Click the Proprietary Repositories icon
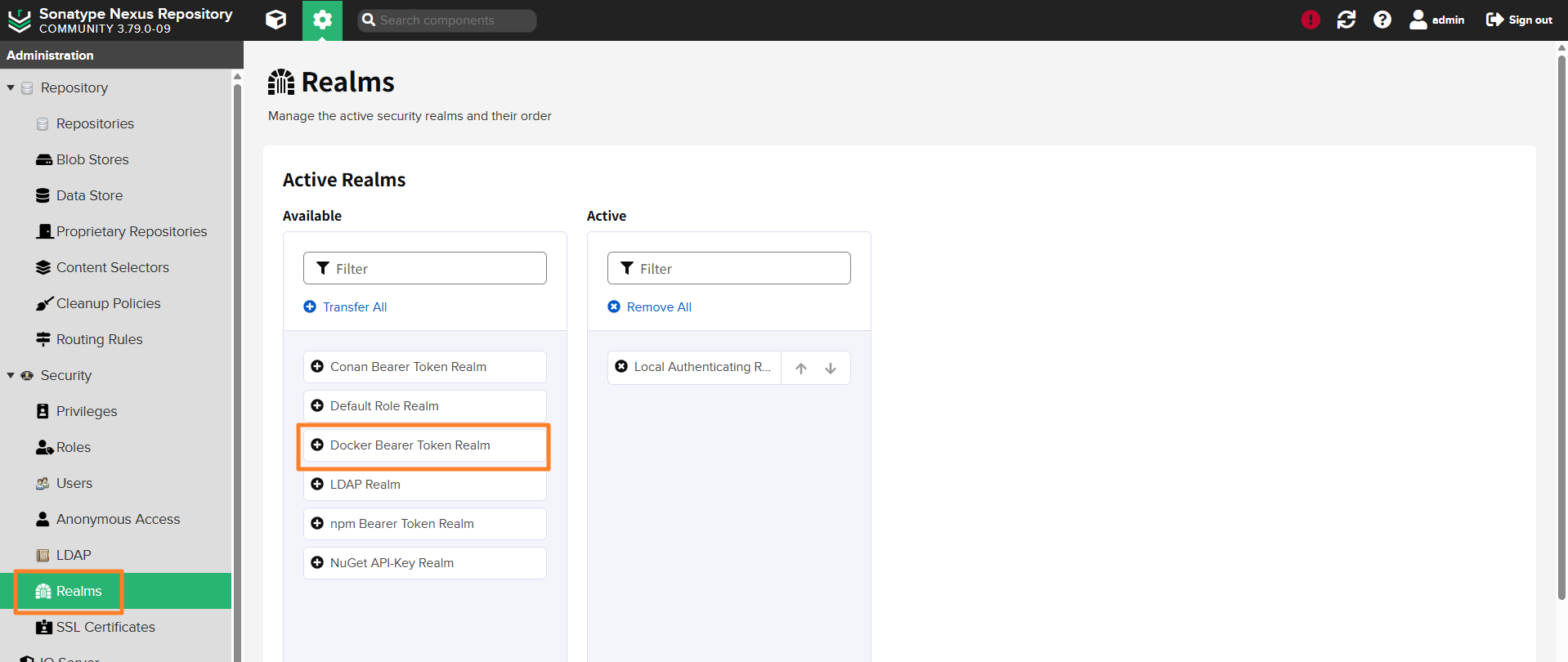Viewport: 1568px width, 662px height. 44,231
